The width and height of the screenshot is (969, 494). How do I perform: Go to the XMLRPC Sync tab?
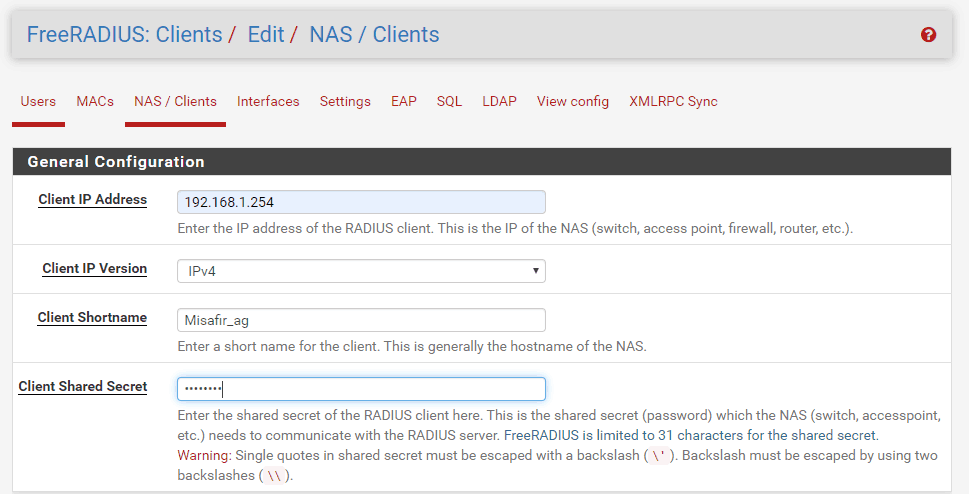673,101
